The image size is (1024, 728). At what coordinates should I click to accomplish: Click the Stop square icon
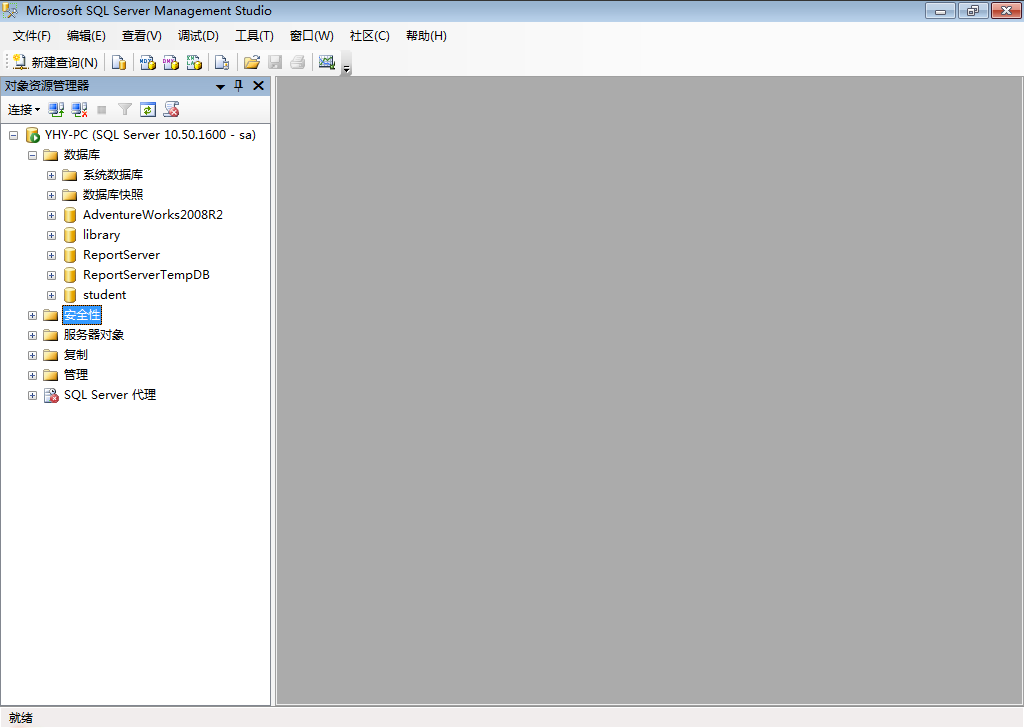click(102, 110)
